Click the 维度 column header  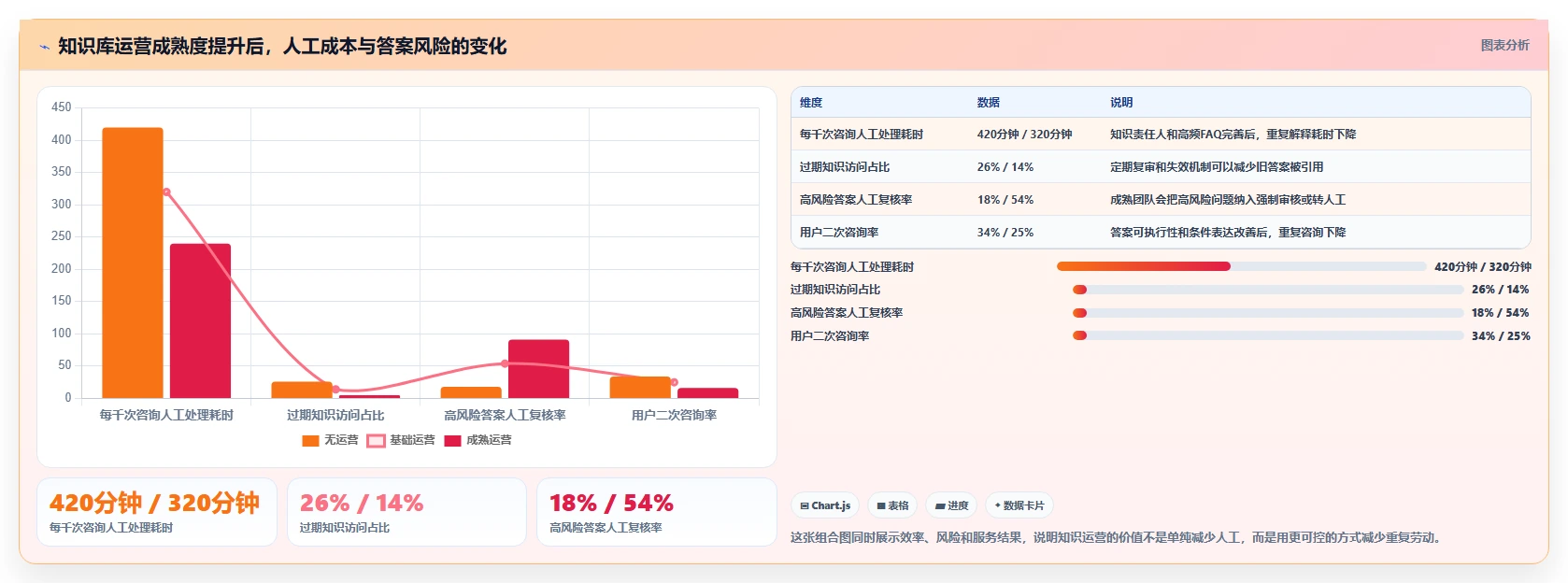click(x=811, y=103)
